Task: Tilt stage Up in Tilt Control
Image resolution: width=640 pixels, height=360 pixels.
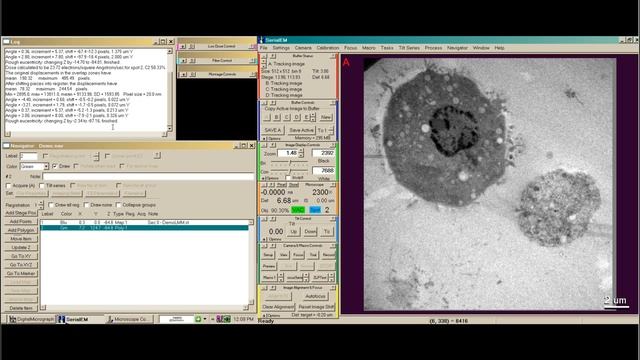Action: click(293, 231)
